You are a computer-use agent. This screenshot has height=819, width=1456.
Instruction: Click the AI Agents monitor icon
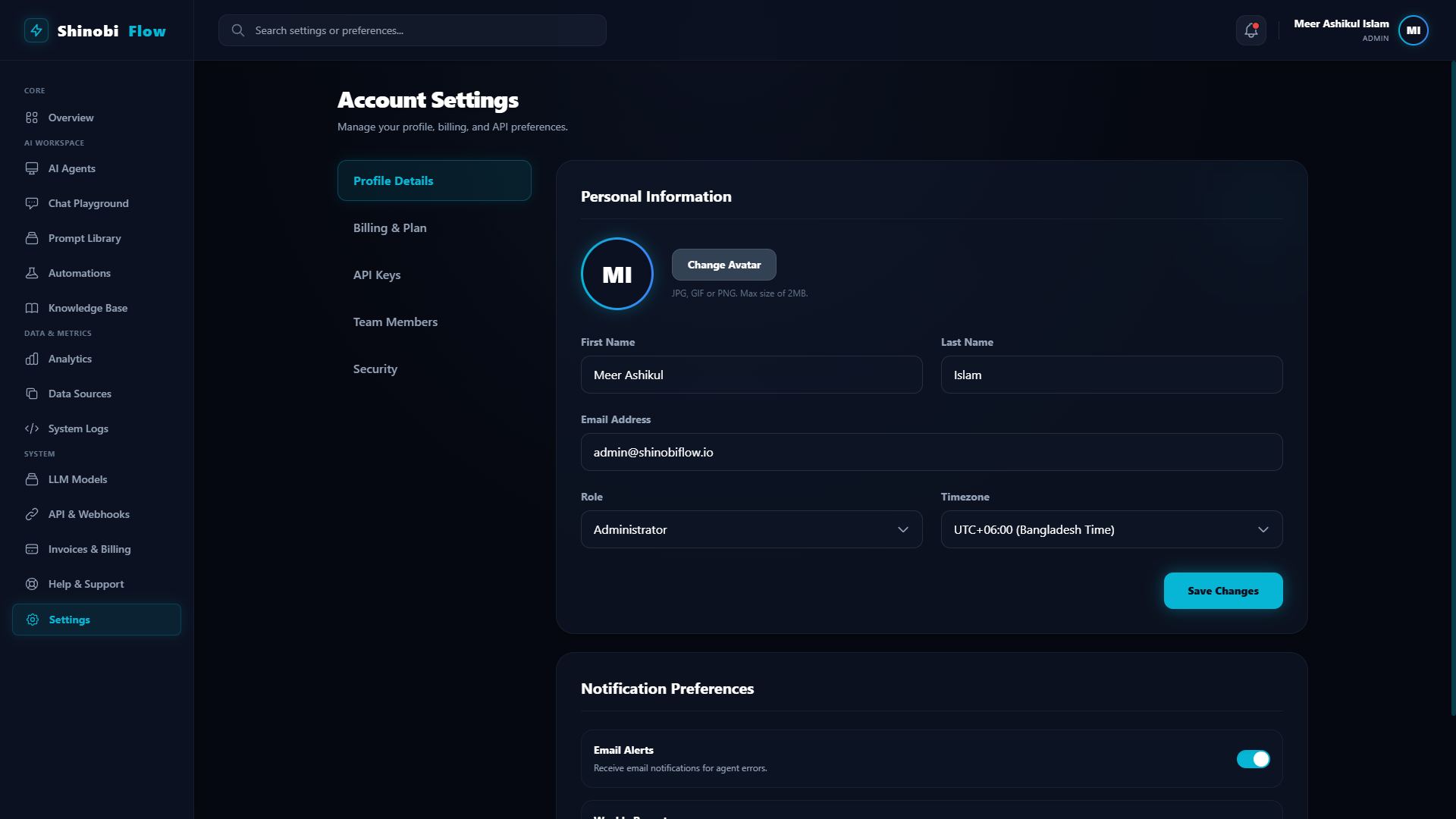coord(32,168)
